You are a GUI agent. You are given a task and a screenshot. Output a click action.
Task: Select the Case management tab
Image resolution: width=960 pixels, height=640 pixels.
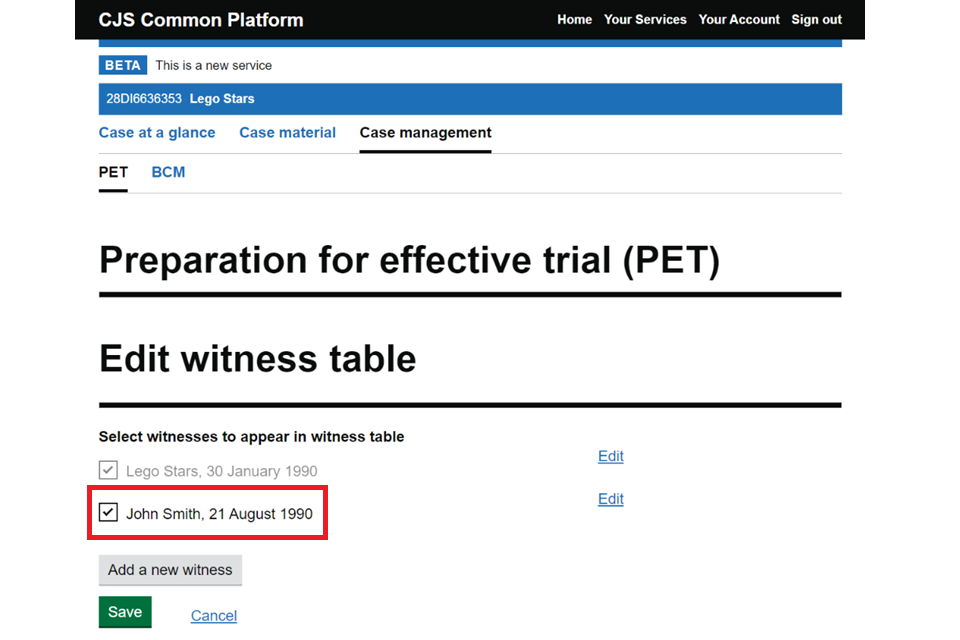[x=425, y=133]
